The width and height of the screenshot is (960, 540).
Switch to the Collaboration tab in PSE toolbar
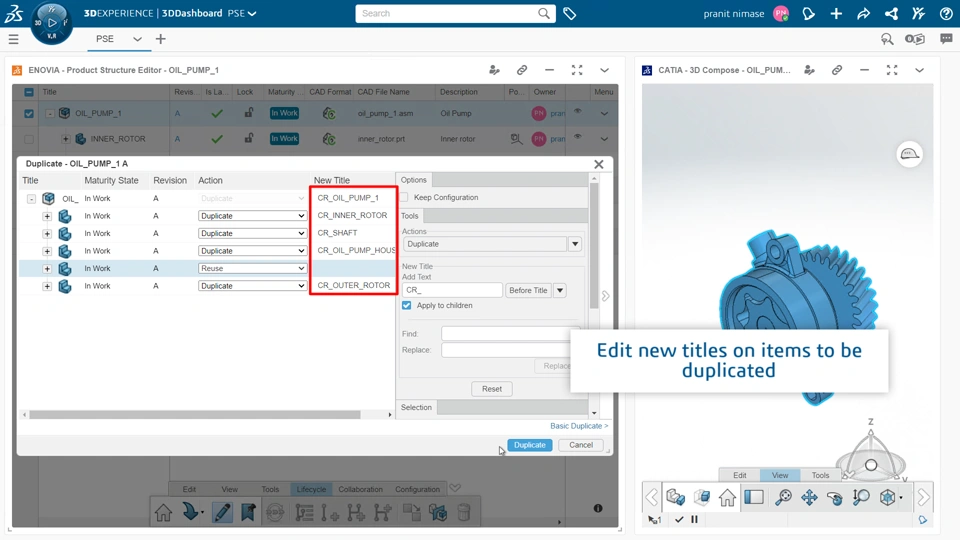click(x=361, y=489)
